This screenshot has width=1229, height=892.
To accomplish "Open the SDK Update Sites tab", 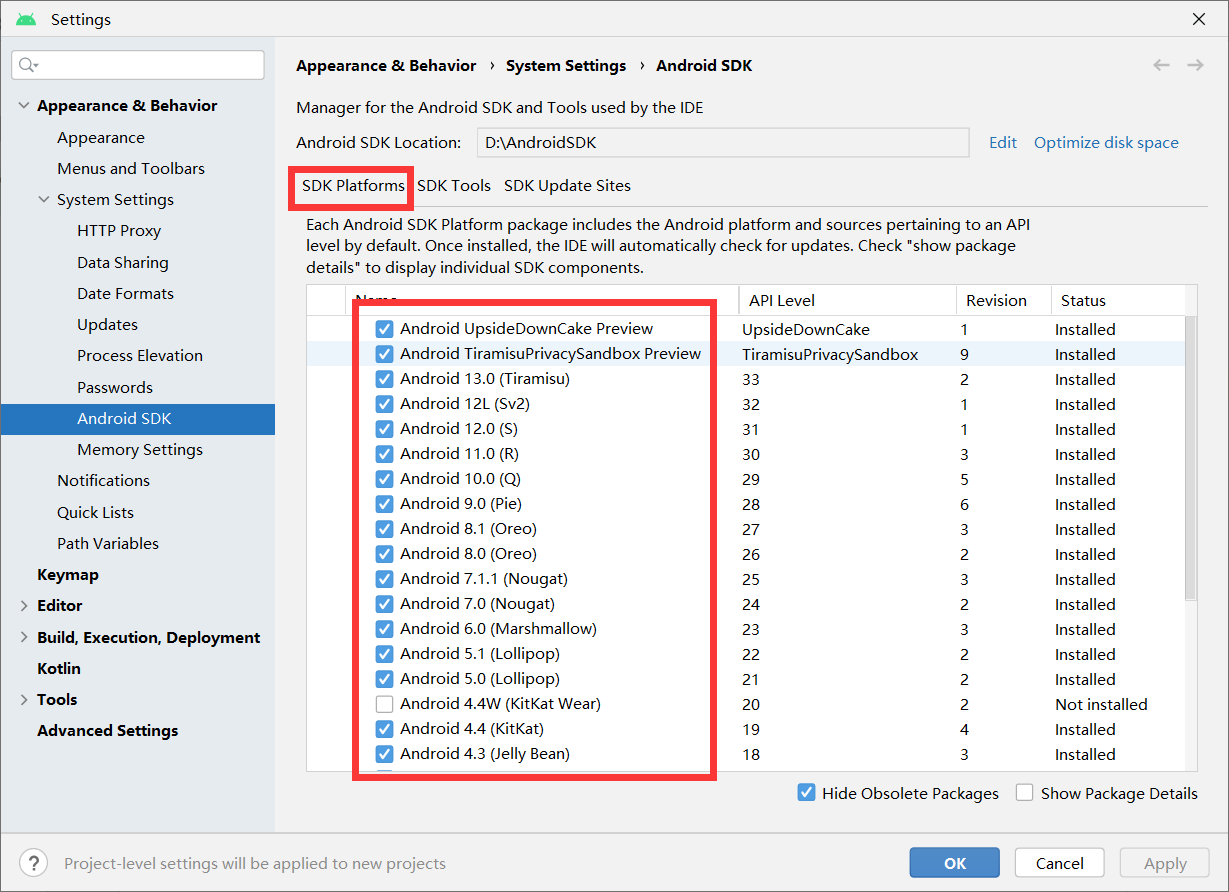I will (567, 186).
